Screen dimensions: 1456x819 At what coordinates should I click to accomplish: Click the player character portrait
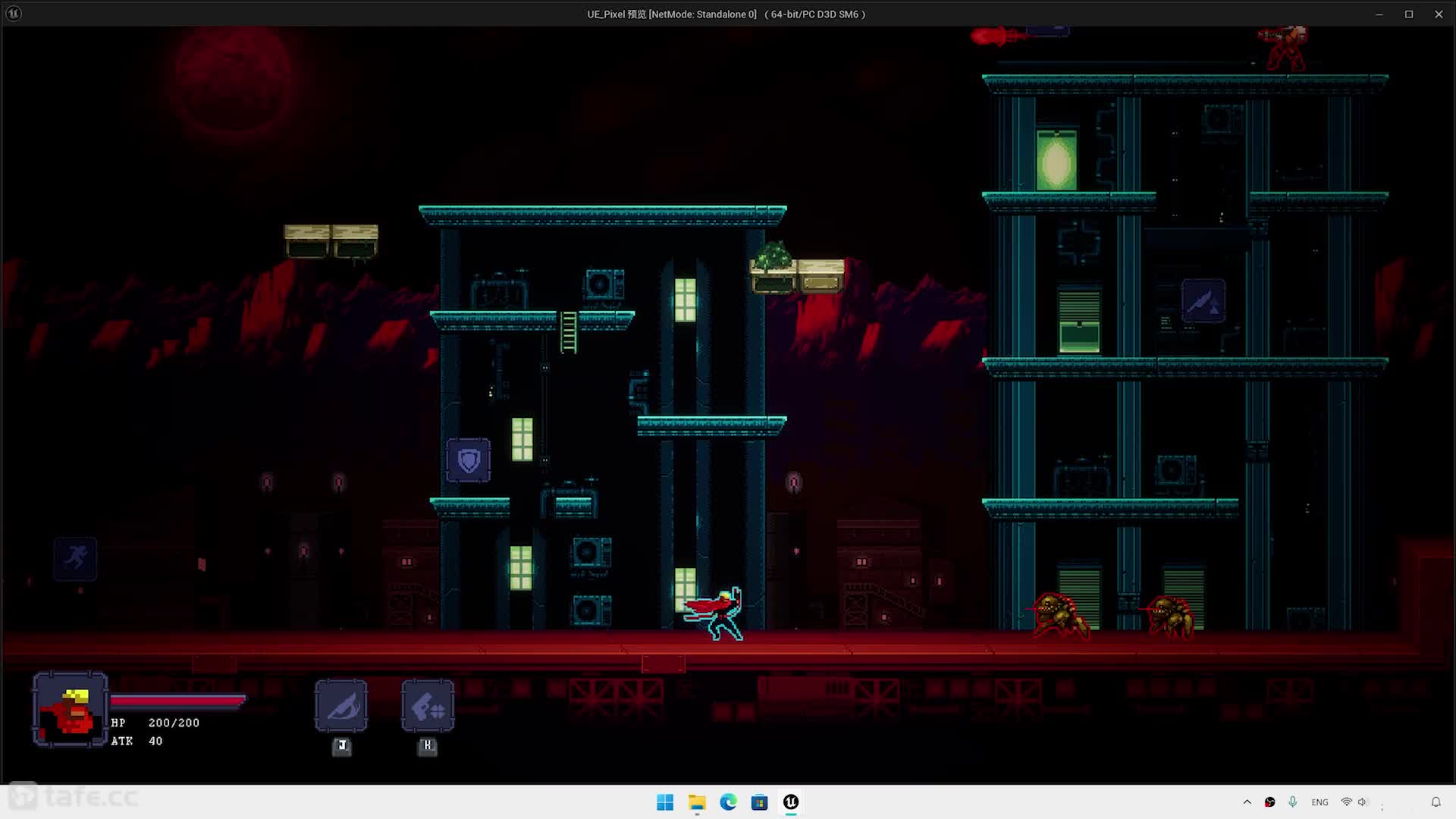click(x=71, y=710)
